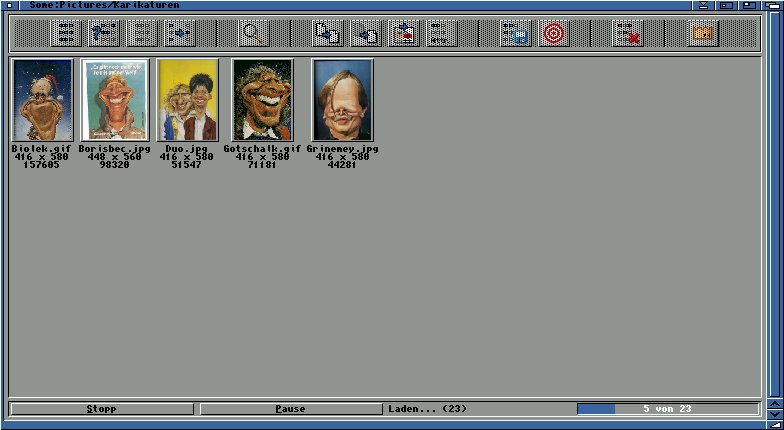Click the file name 'Biolek.gif'
Screen dimensions: 784x430
pos(42,148)
